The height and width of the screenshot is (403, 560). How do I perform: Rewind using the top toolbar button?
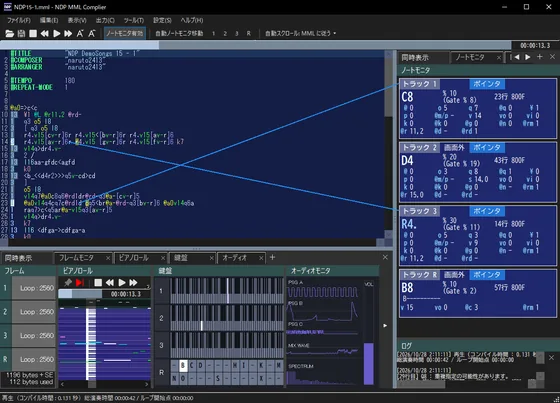[45, 34]
